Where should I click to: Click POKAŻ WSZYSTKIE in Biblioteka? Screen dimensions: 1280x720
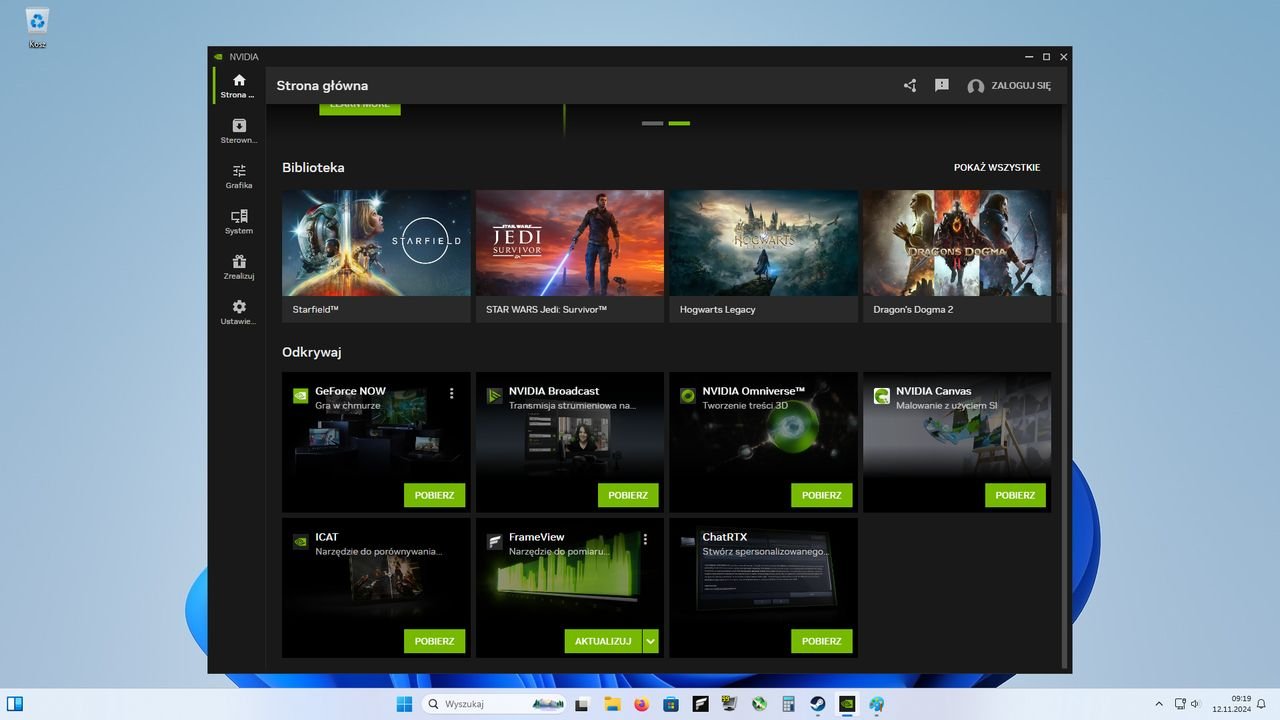click(997, 168)
